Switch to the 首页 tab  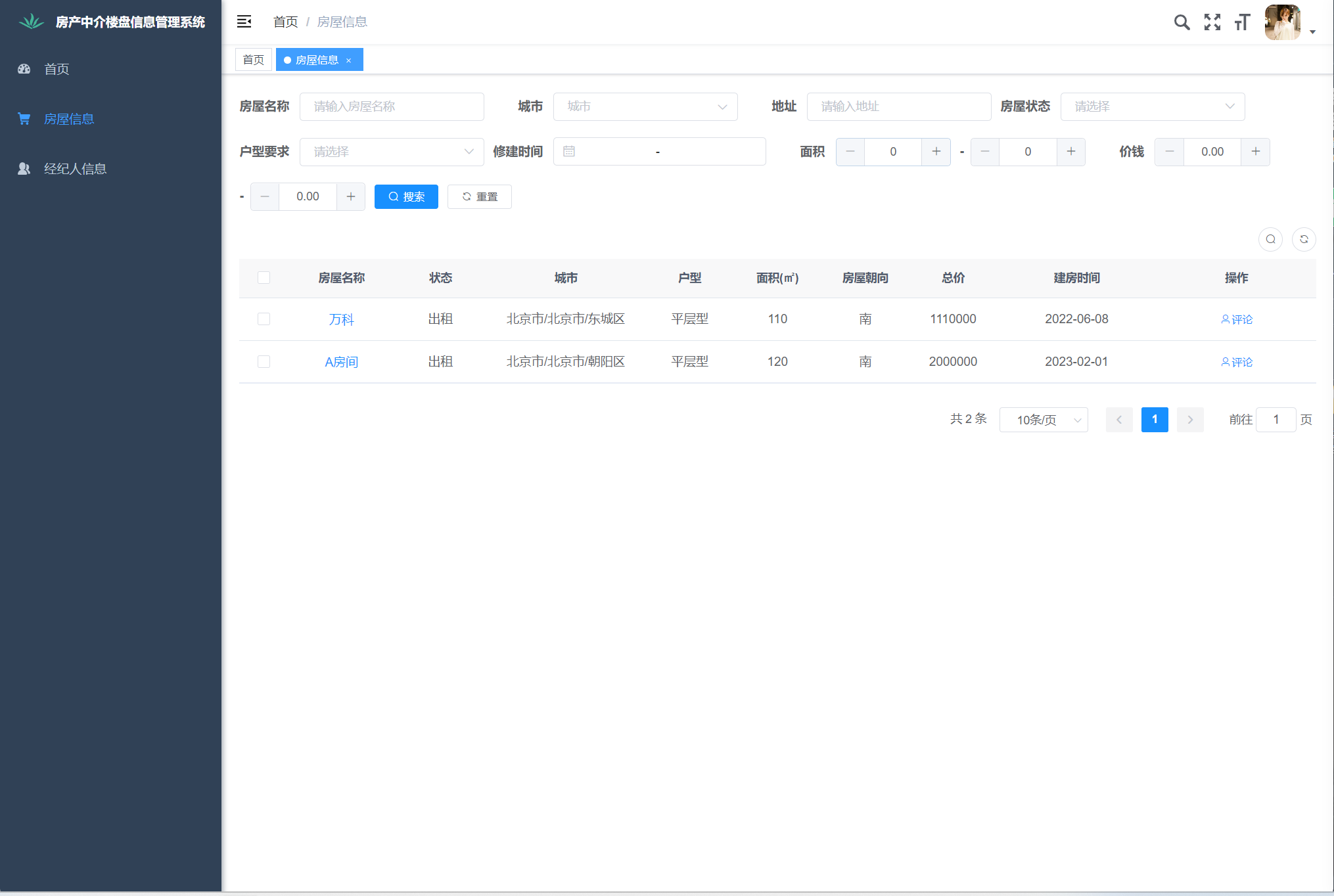(x=253, y=60)
